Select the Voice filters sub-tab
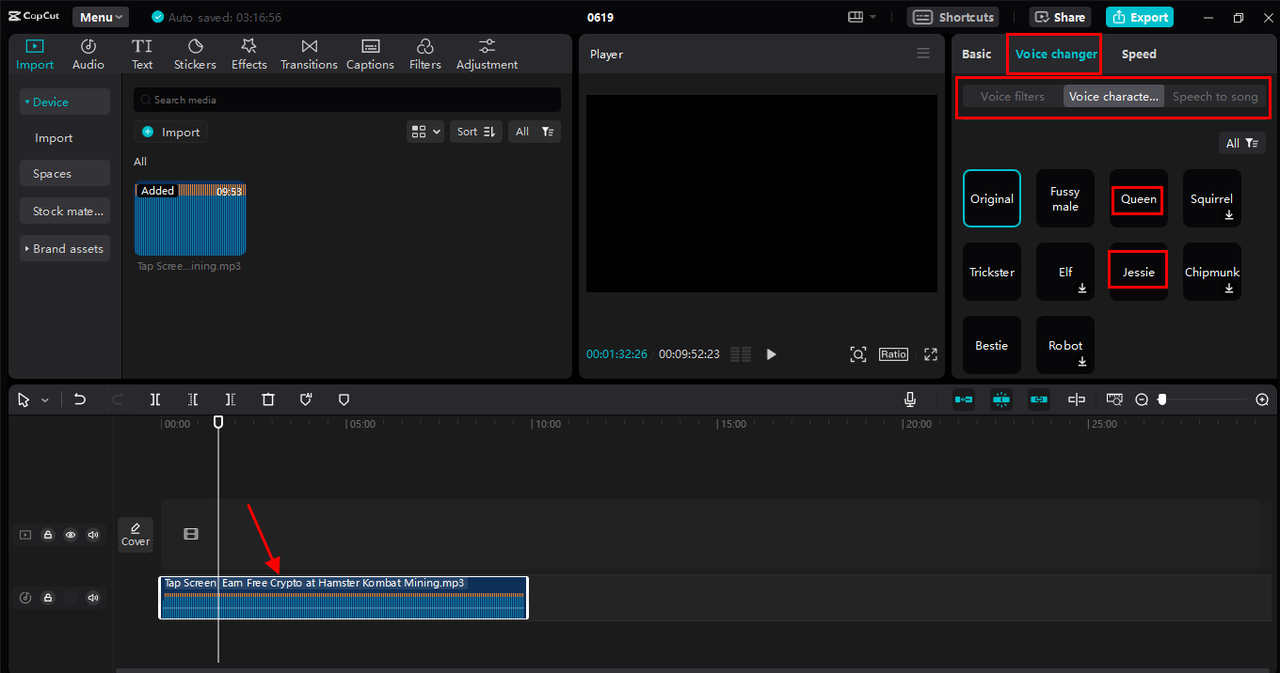The height and width of the screenshot is (673, 1280). (1013, 96)
